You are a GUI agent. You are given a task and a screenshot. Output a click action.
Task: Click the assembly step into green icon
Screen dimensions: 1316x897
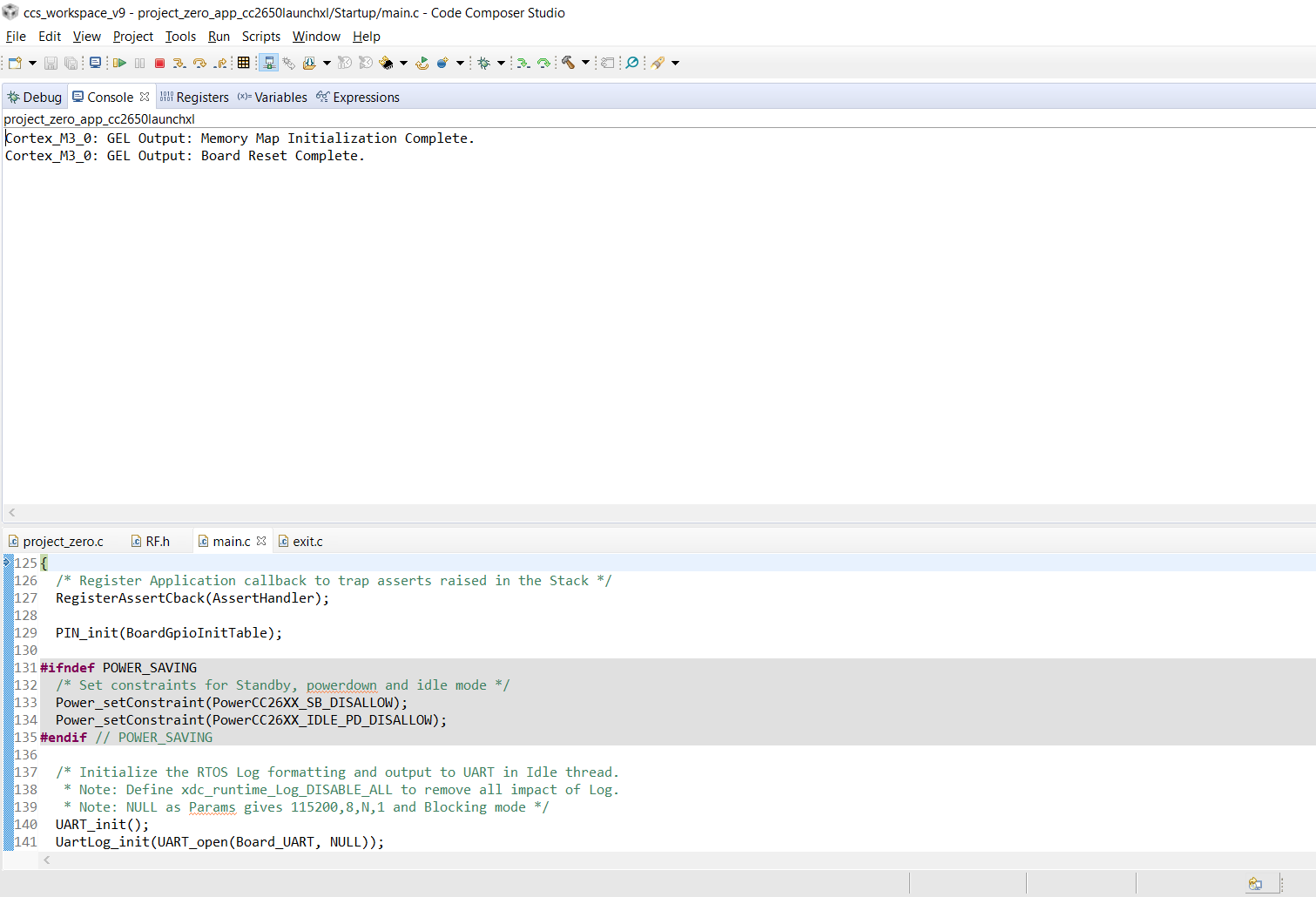(x=523, y=63)
